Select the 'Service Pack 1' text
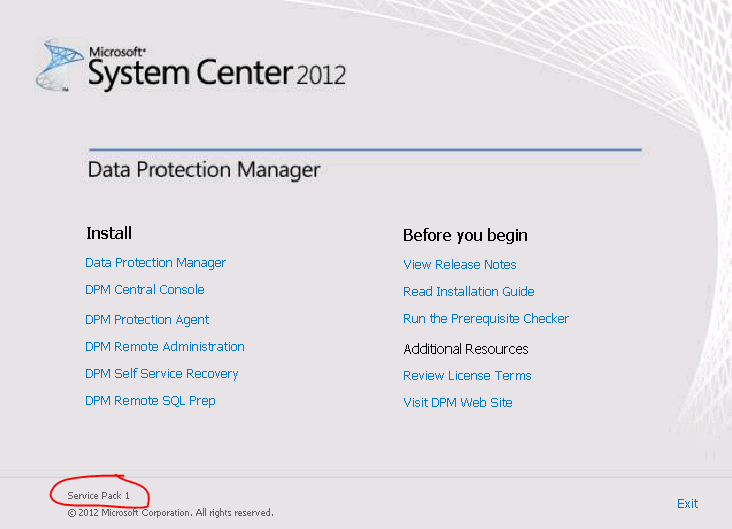The height and width of the screenshot is (529, 732). pyautogui.click(x=99, y=495)
